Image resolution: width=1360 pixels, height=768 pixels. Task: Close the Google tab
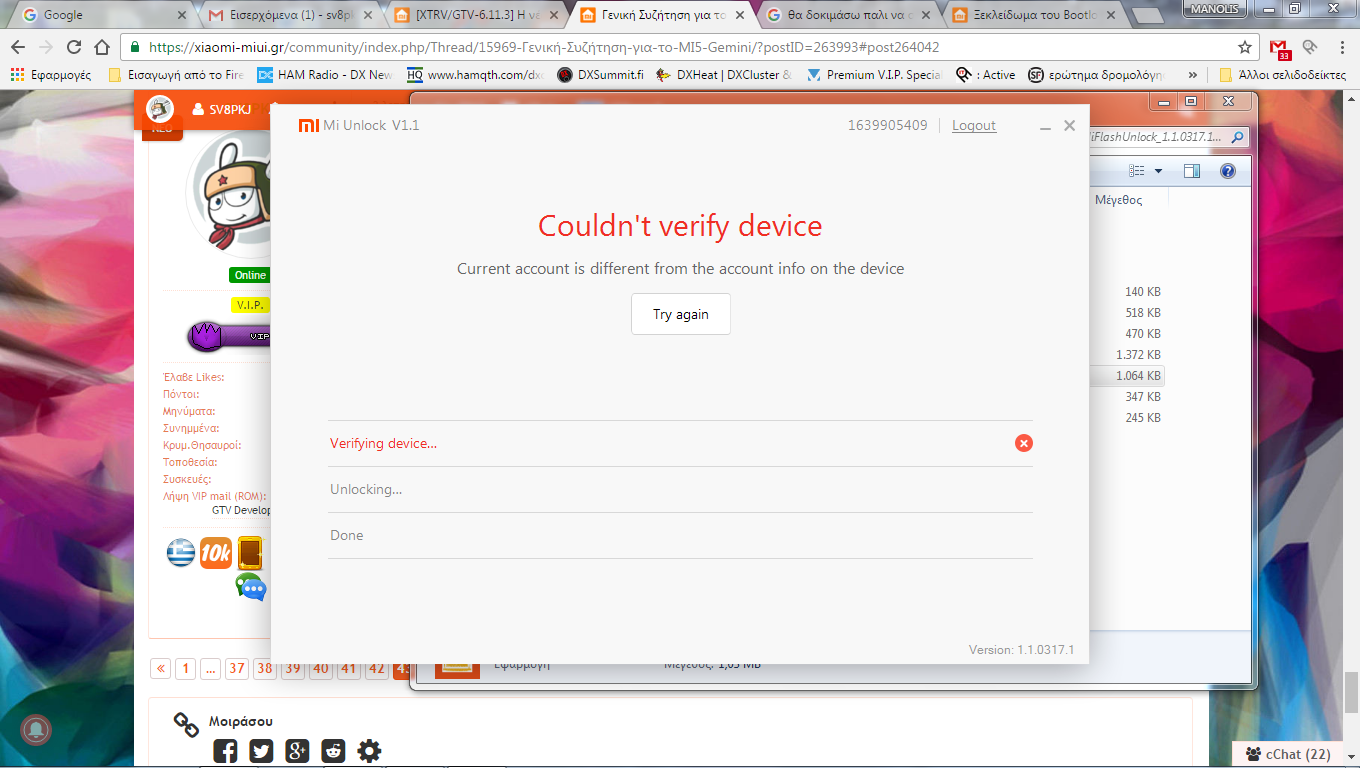pyautogui.click(x=181, y=16)
